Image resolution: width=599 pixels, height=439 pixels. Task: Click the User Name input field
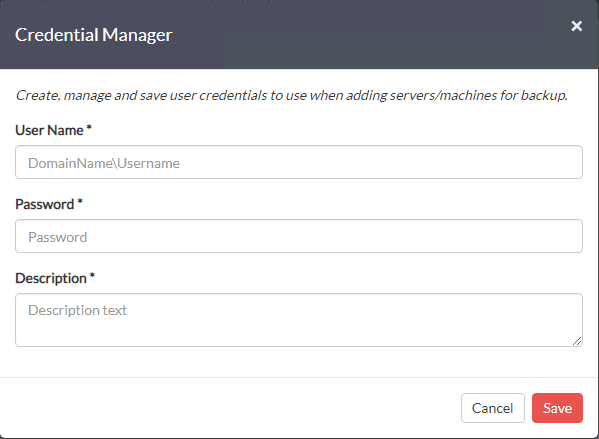point(299,162)
